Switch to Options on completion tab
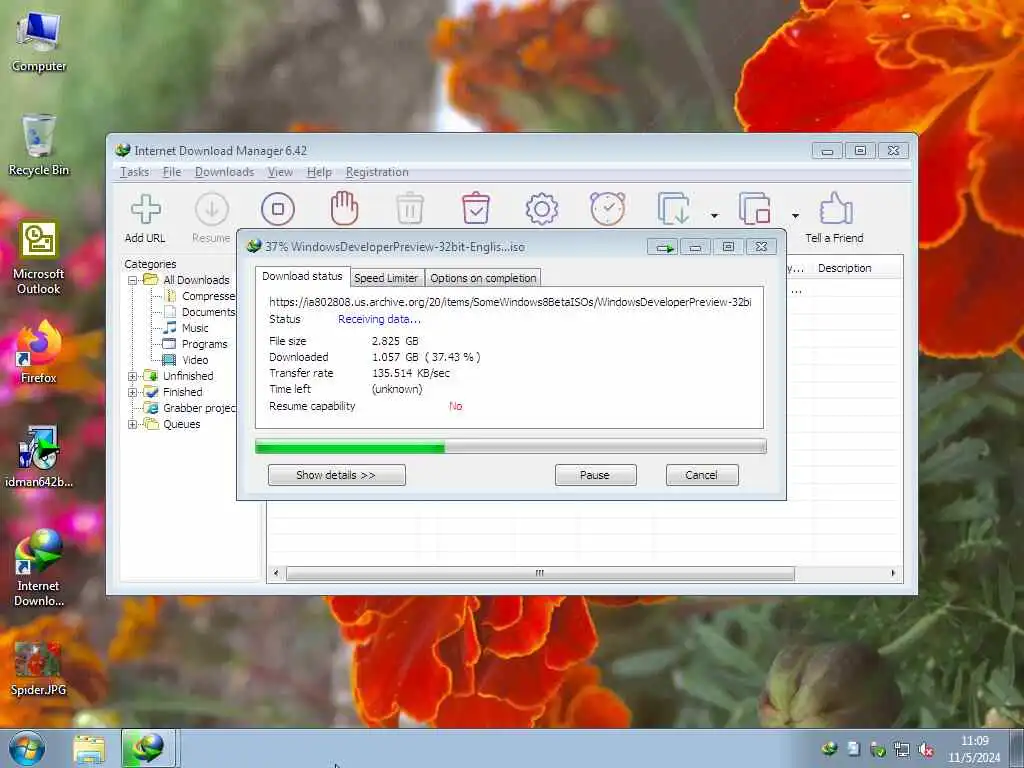 click(483, 278)
